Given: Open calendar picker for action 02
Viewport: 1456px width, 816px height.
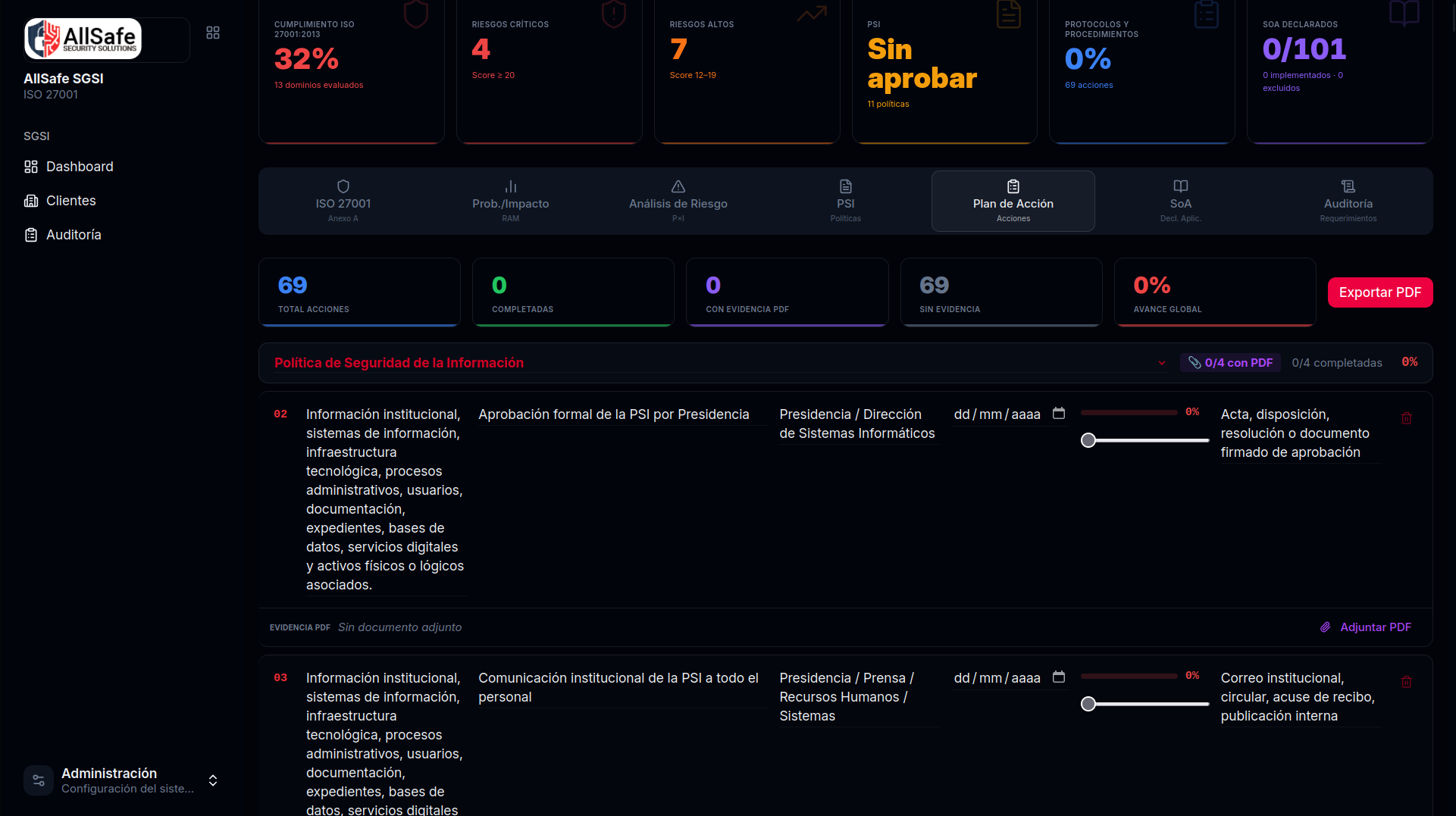Looking at the screenshot, I should (x=1059, y=414).
